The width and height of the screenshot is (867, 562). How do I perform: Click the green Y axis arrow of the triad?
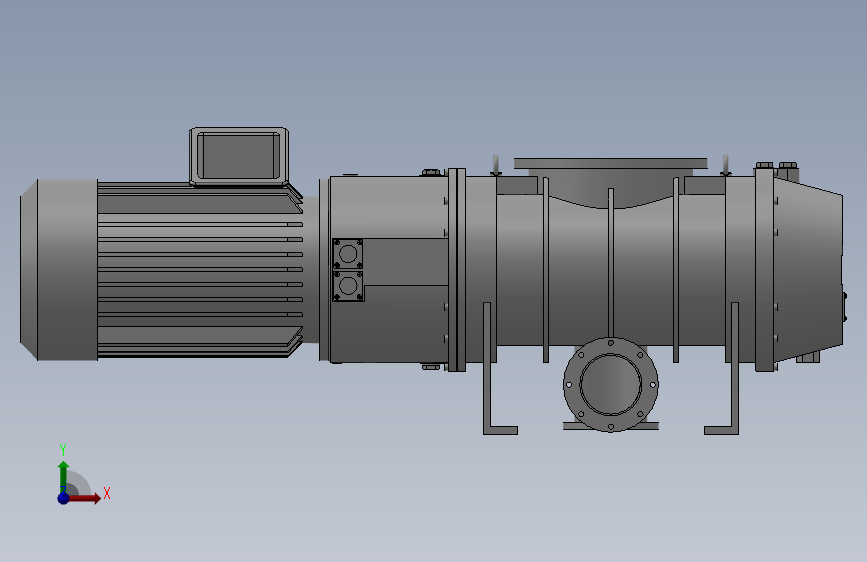click(64, 475)
